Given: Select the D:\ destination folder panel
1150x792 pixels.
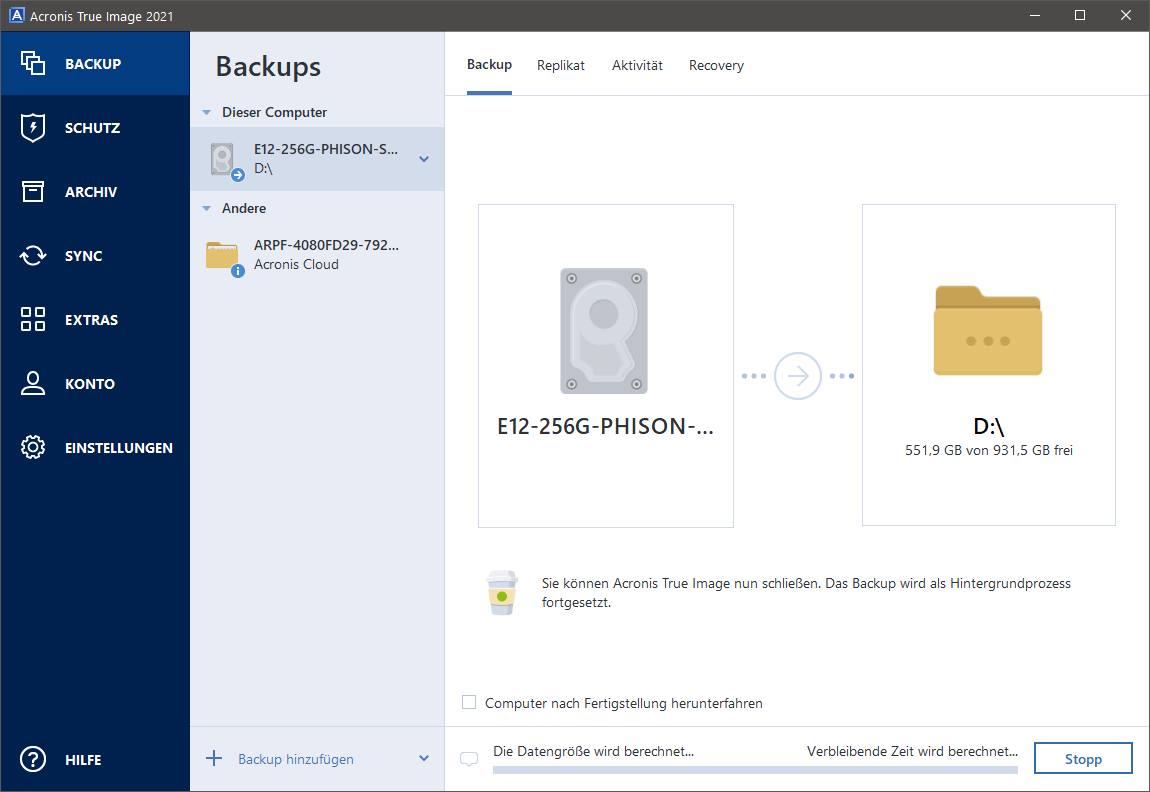Looking at the screenshot, I should 988,365.
